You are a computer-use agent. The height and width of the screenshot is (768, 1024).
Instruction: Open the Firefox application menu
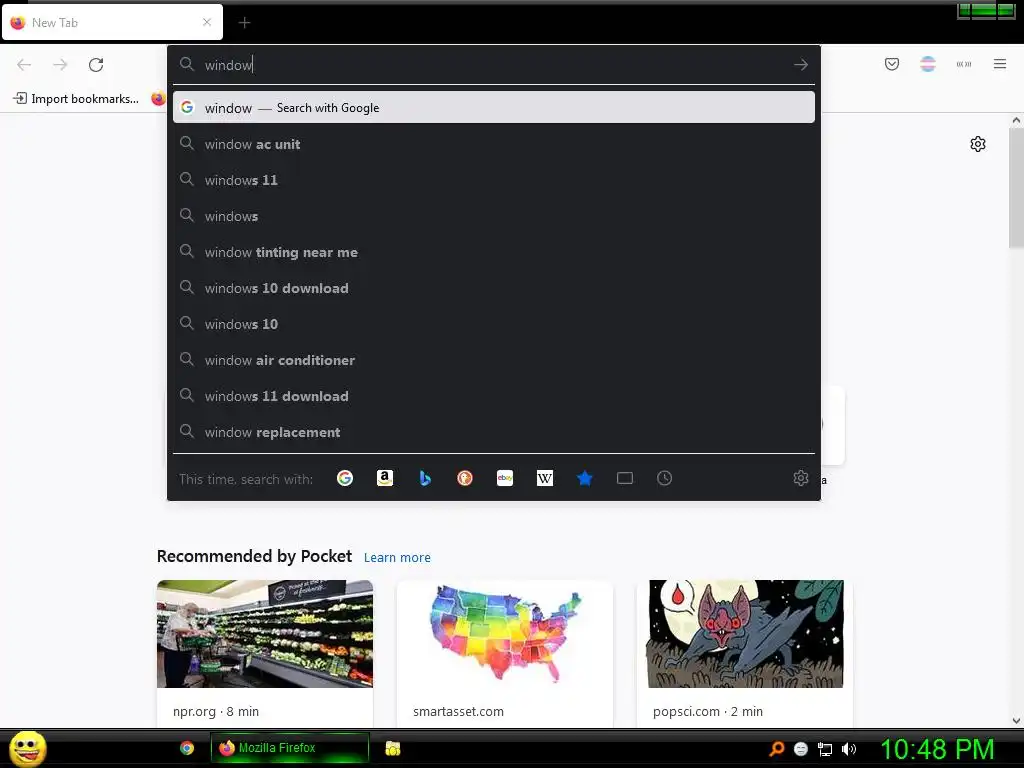pyautogui.click(x=1000, y=64)
